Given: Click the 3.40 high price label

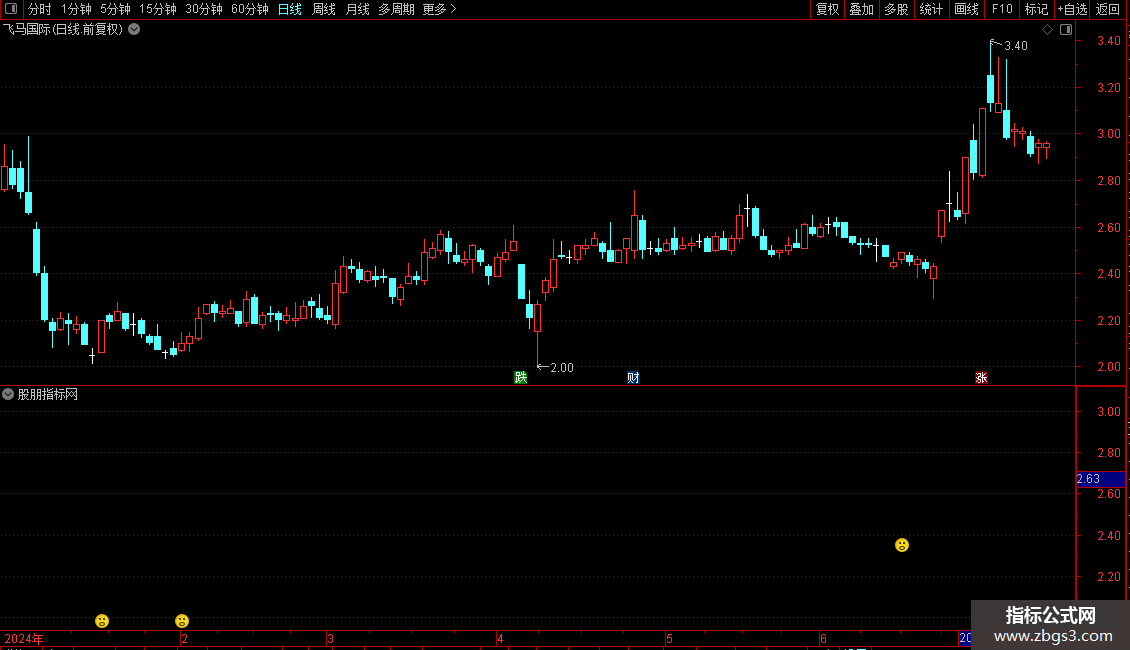Looking at the screenshot, I should tap(1016, 45).
